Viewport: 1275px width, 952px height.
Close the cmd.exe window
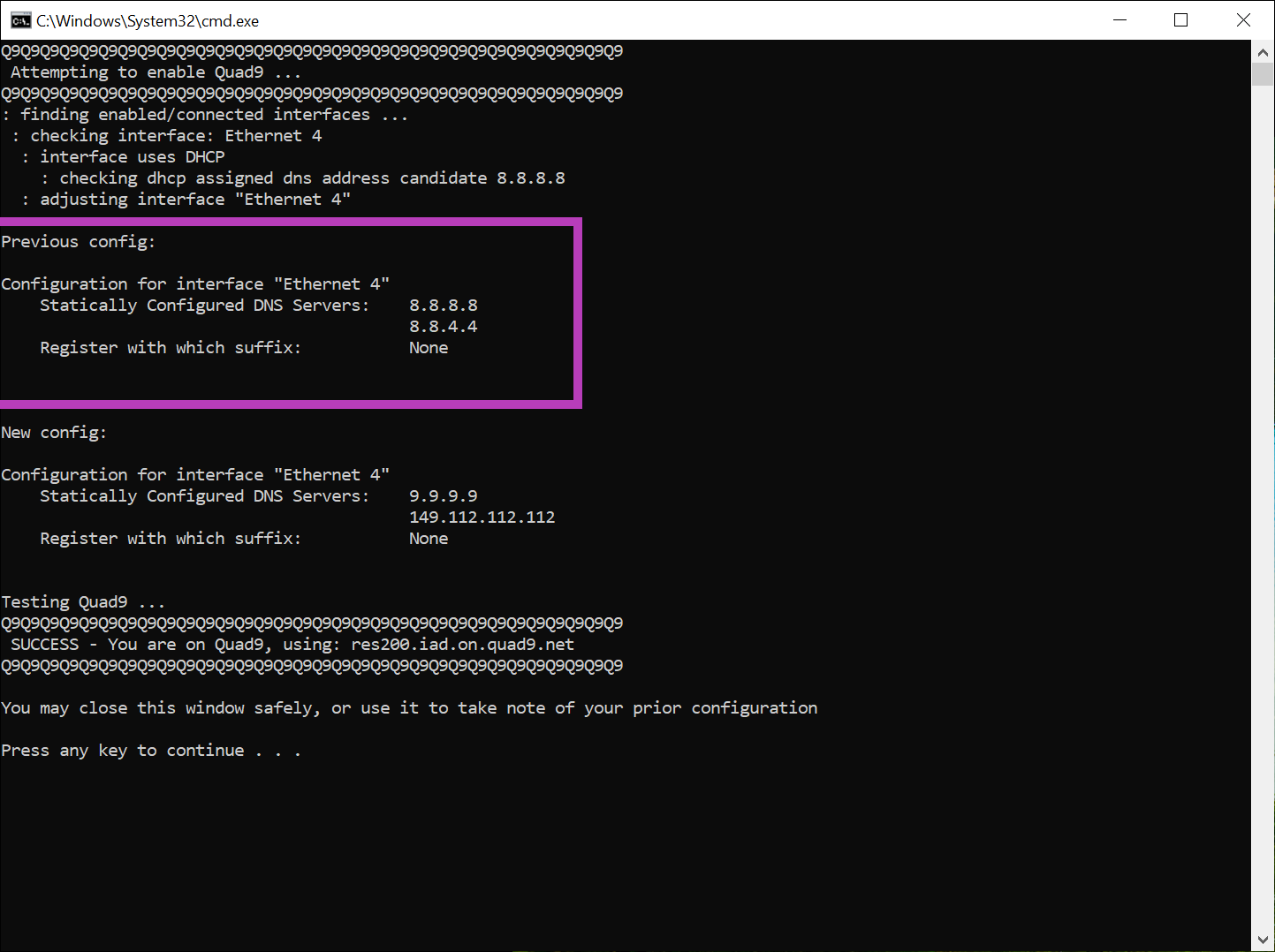click(x=1243, y=19)
